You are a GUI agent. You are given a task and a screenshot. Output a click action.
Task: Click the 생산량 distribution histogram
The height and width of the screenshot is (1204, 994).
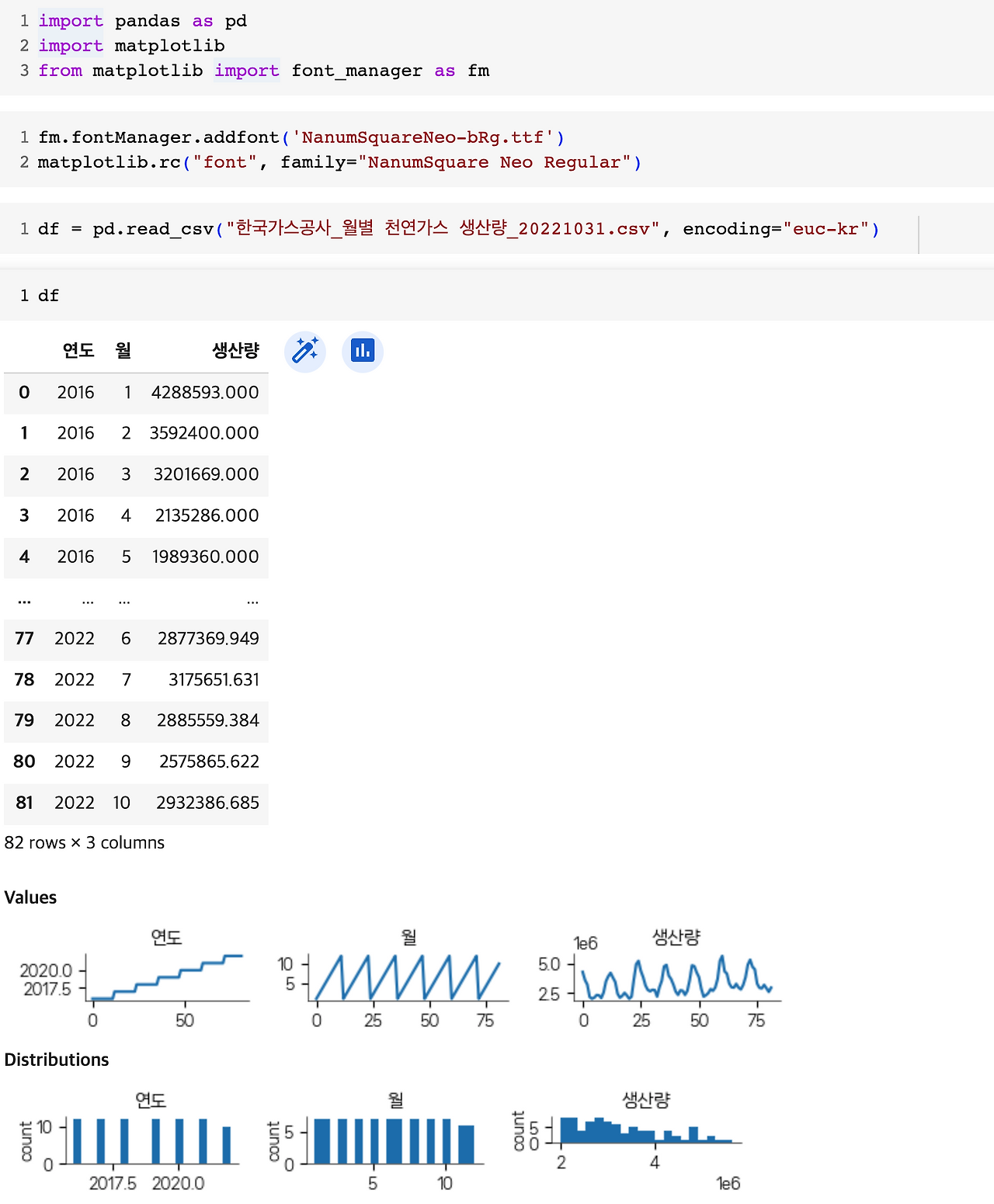tap(628, 1143)
